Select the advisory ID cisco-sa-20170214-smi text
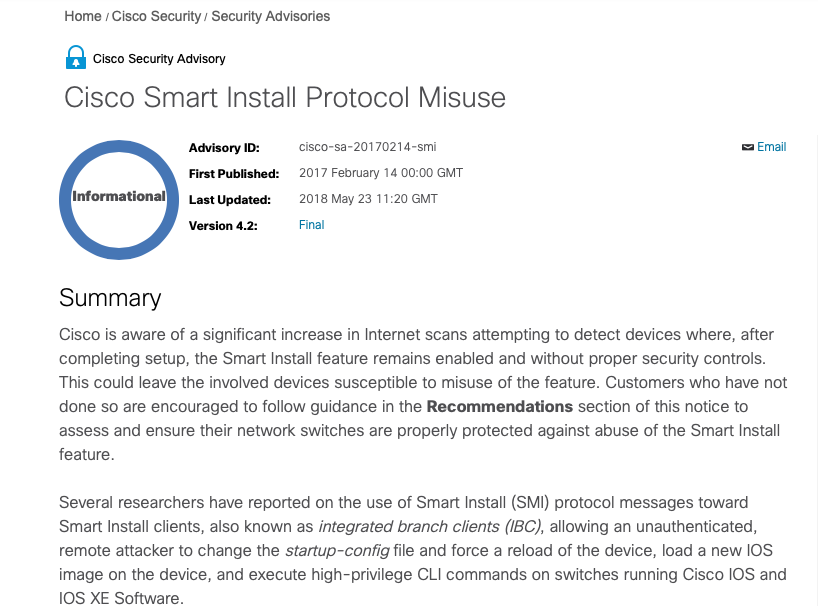This screenshot has width=818, height=606. [367, 147]
